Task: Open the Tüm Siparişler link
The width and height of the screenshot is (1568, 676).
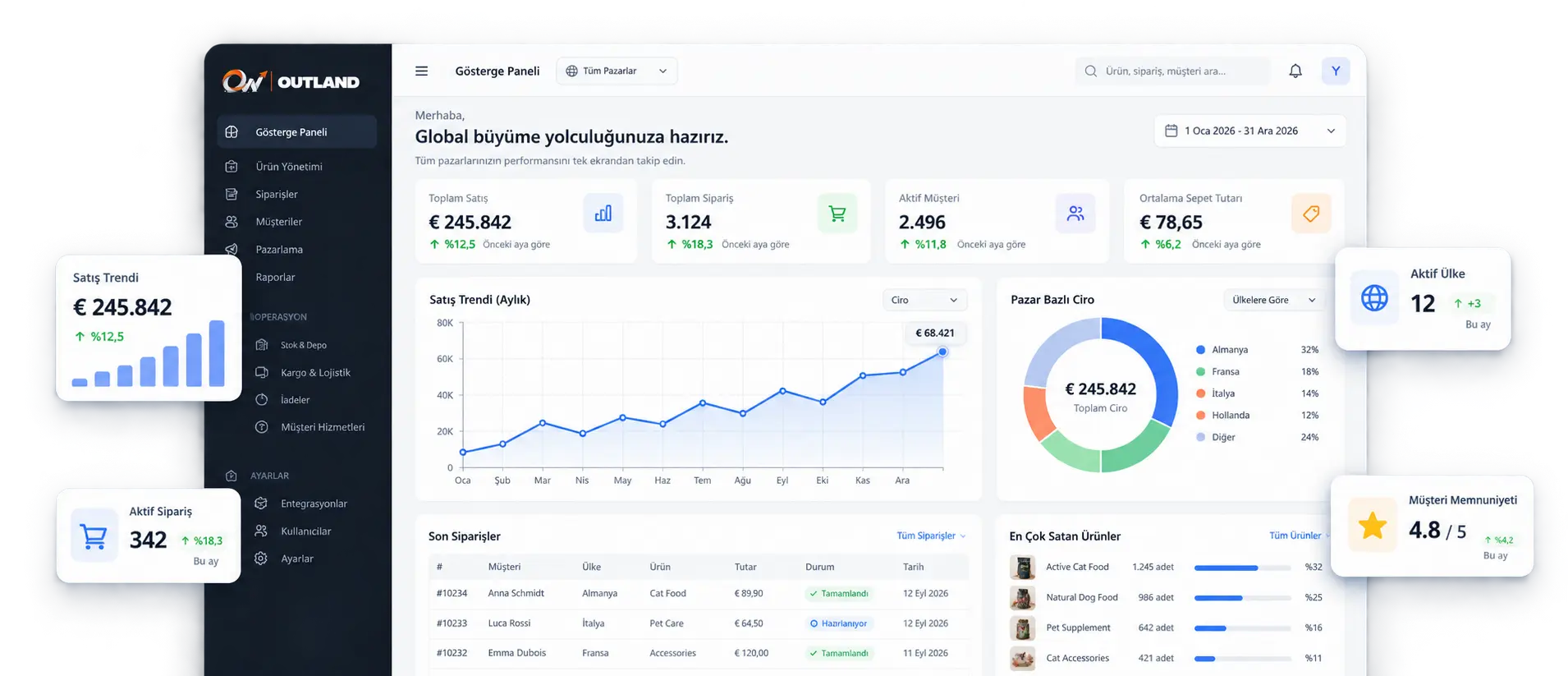Action: pyautogui.click(x=930, y=536)
